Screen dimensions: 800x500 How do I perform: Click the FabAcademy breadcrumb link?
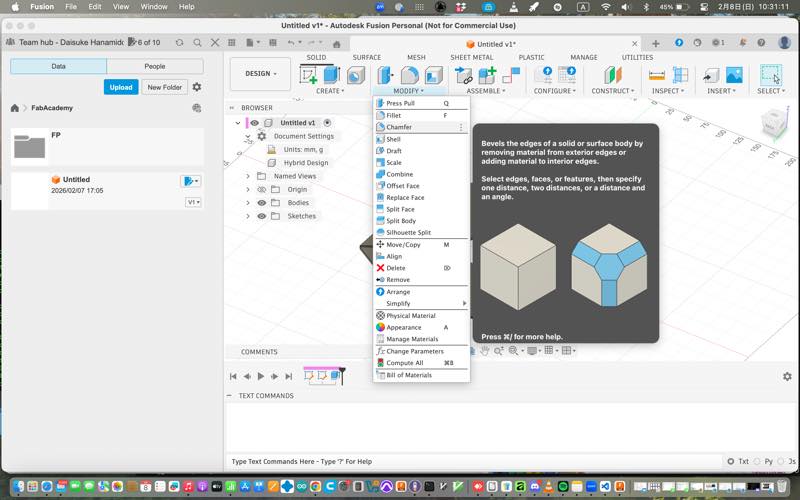pos(52,108)
